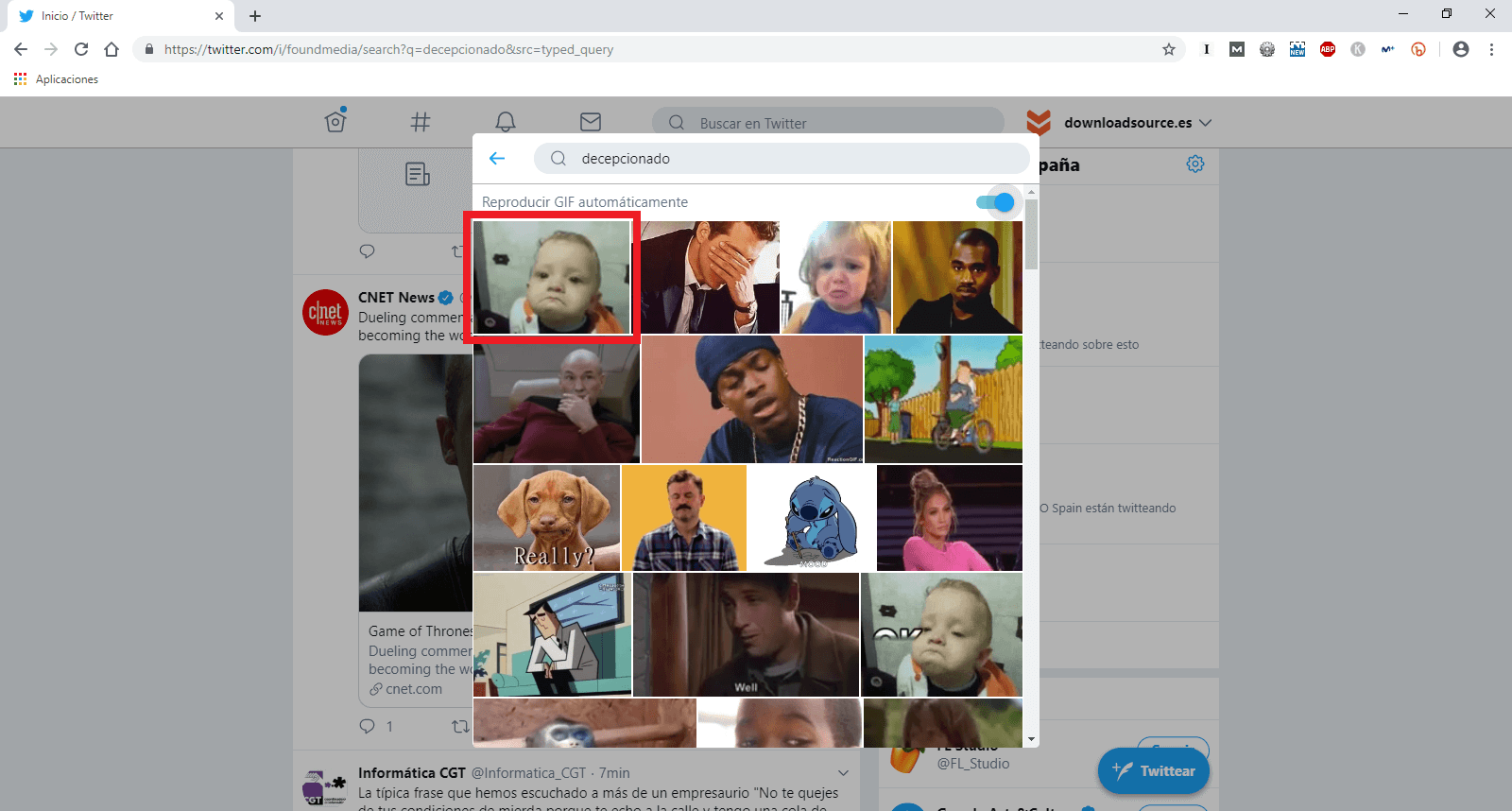Screen dimensions: 1512x811
Task: Open Twitter home icon in top navigation
Action: pyautogui.click(x=335, y=121)
